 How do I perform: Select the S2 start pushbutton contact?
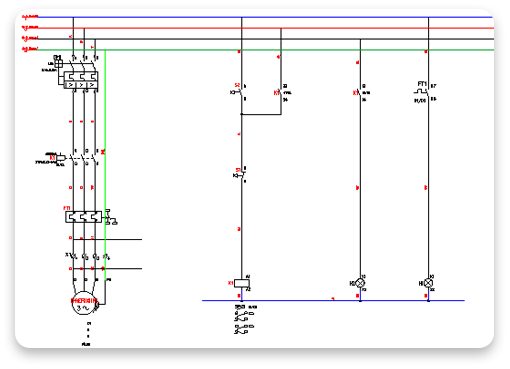click(x=238, y=92)
